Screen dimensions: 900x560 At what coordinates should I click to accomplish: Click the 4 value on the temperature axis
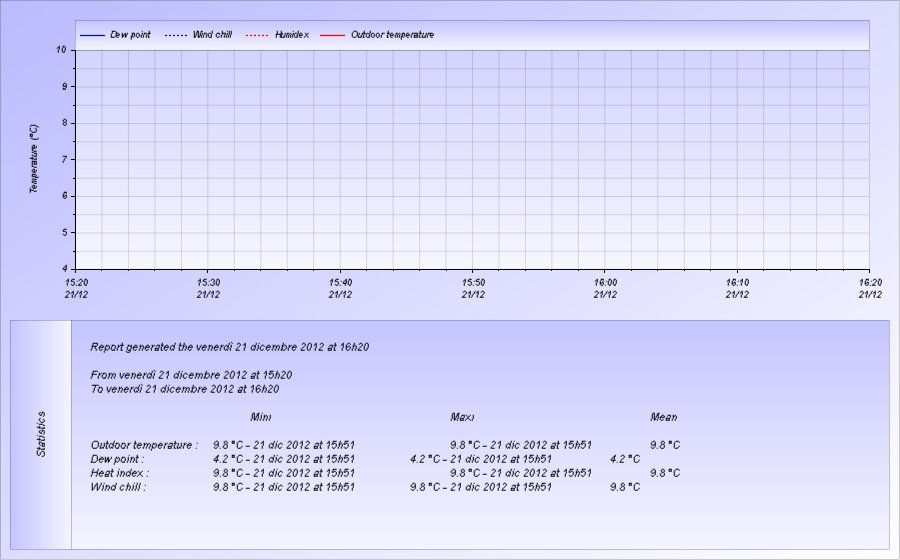coord(64,269)
